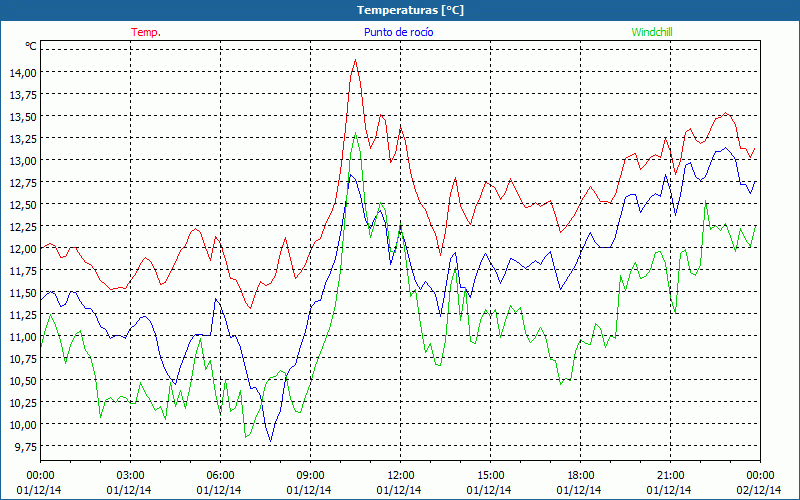The height and width of the screenshot is (500, 800).
Task: Click the 12:00 time label
Action: [401, 475]
